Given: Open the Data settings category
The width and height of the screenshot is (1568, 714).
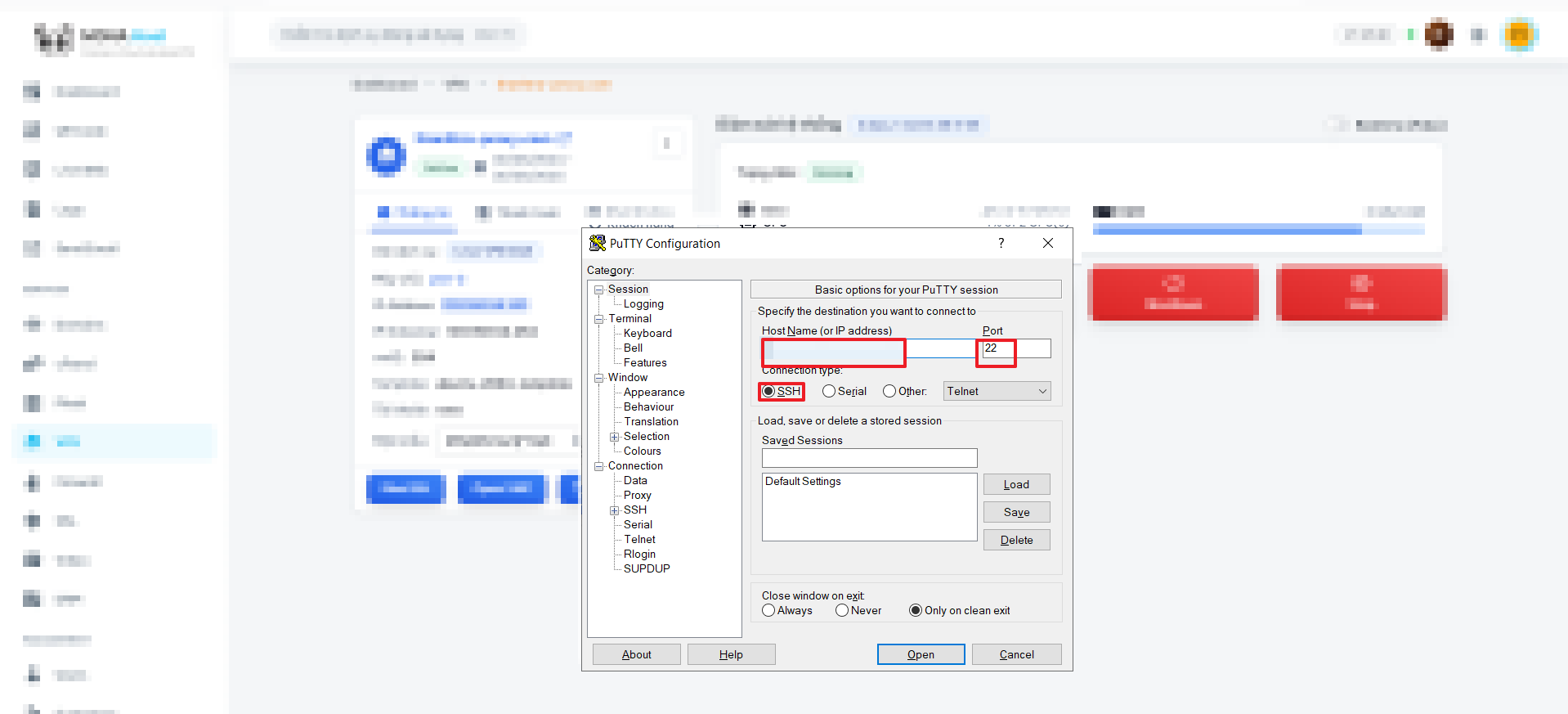Looking at the screenshot, I should coord(635,481).
